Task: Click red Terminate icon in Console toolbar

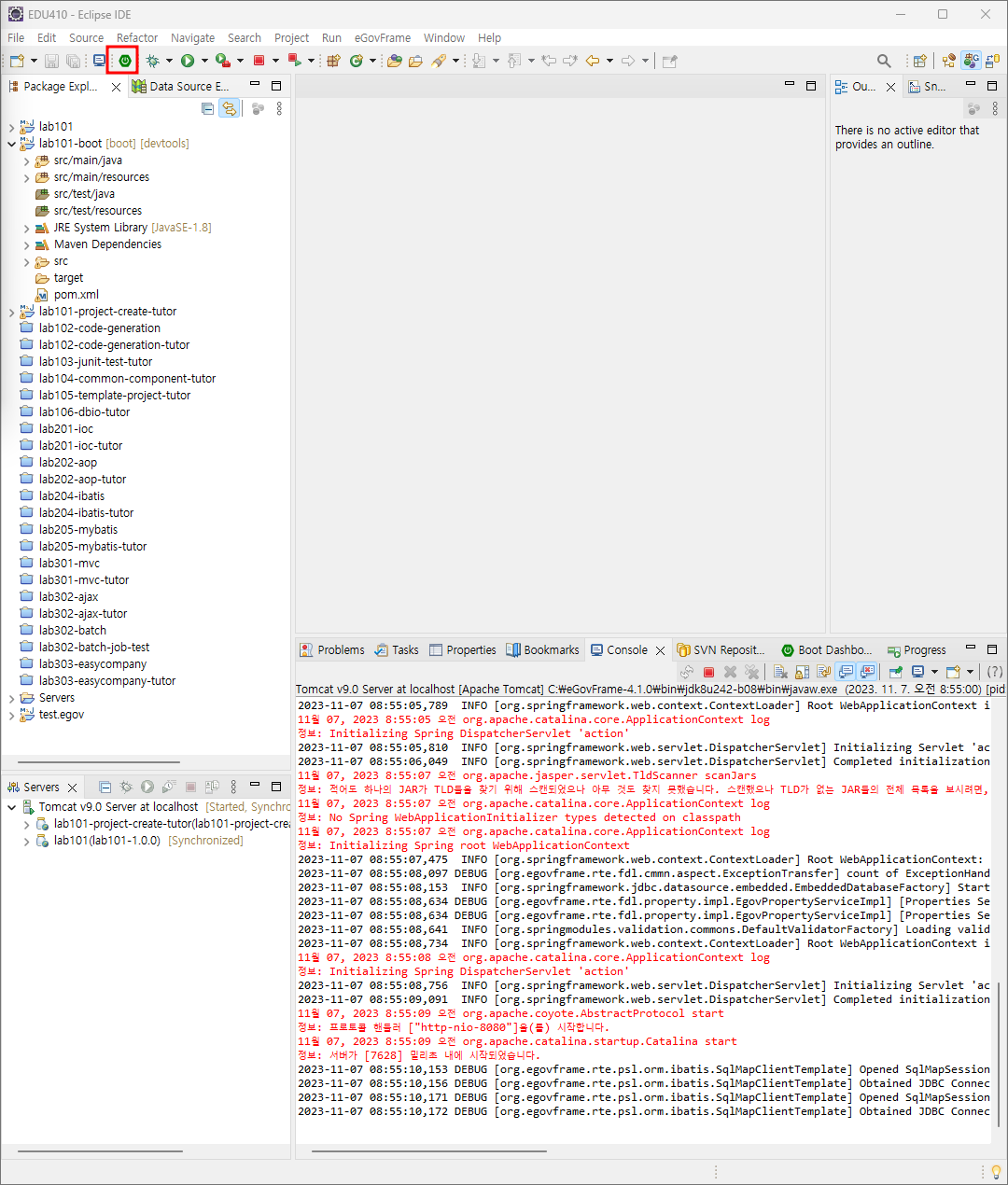Action: click(708, 672)
